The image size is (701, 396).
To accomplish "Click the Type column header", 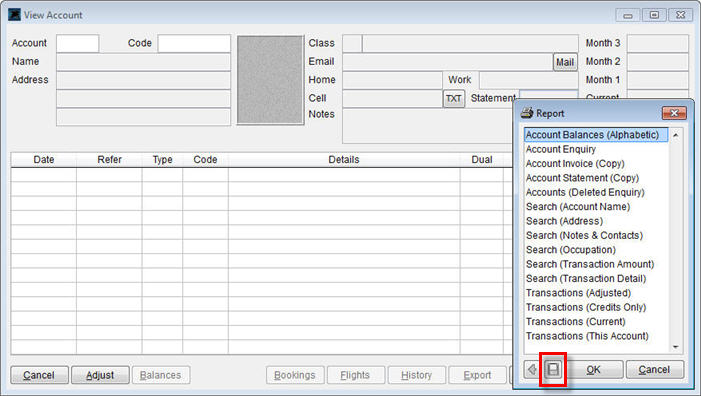I will point(162,160).
